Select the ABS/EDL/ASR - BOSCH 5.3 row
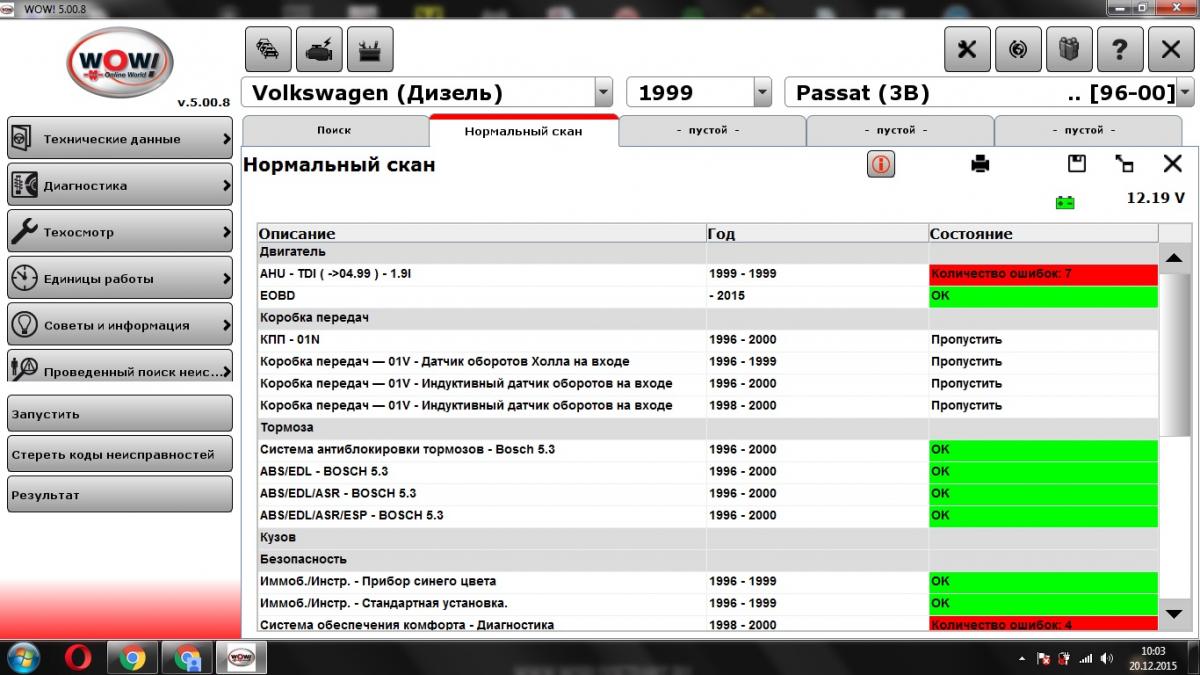 708,494
